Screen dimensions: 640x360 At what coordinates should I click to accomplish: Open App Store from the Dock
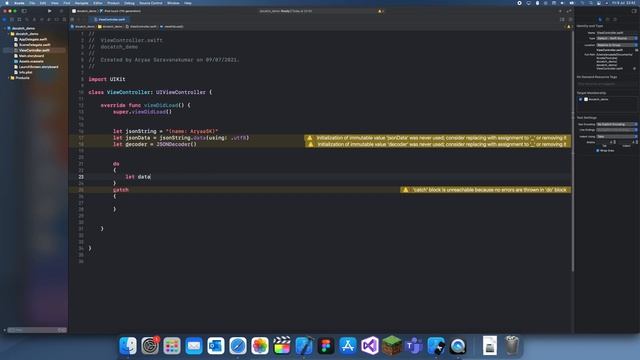348,346
